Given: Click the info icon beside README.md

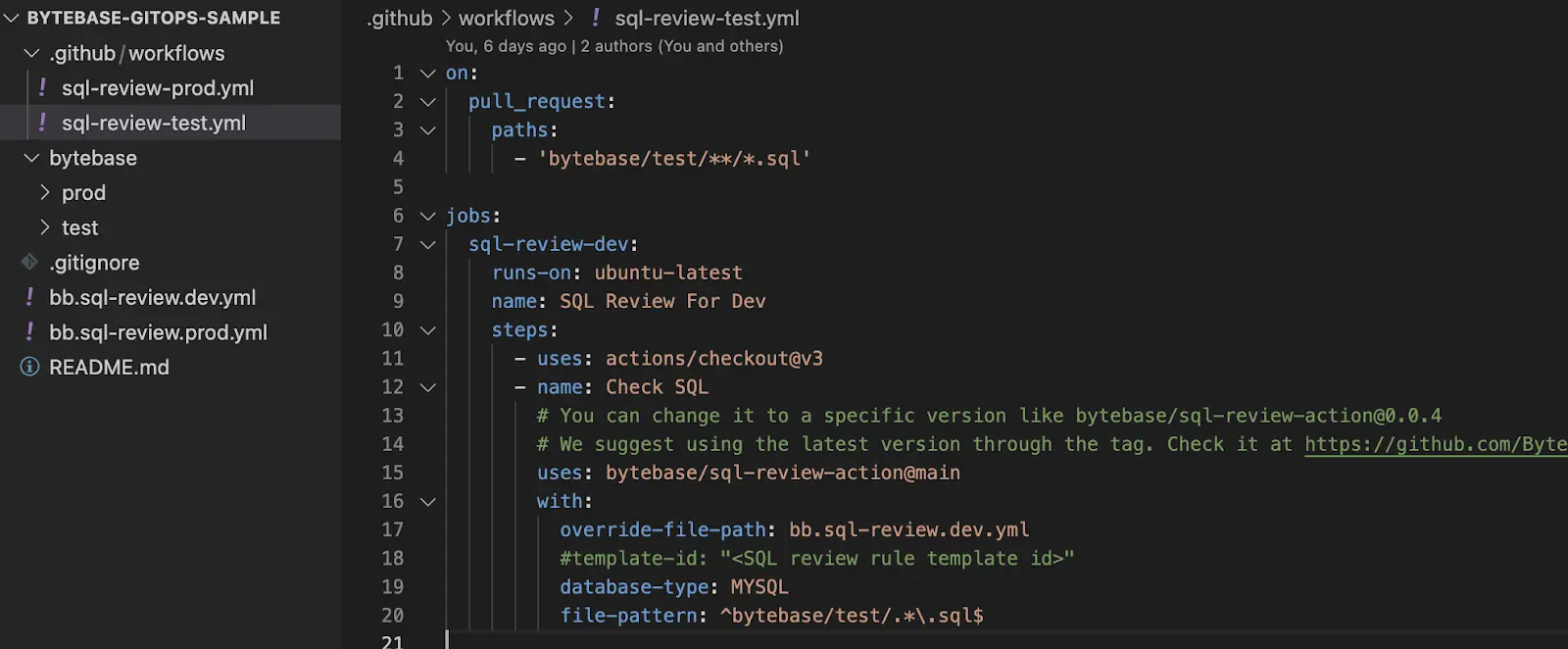Looking at the screenshot, I should (29, 367).
